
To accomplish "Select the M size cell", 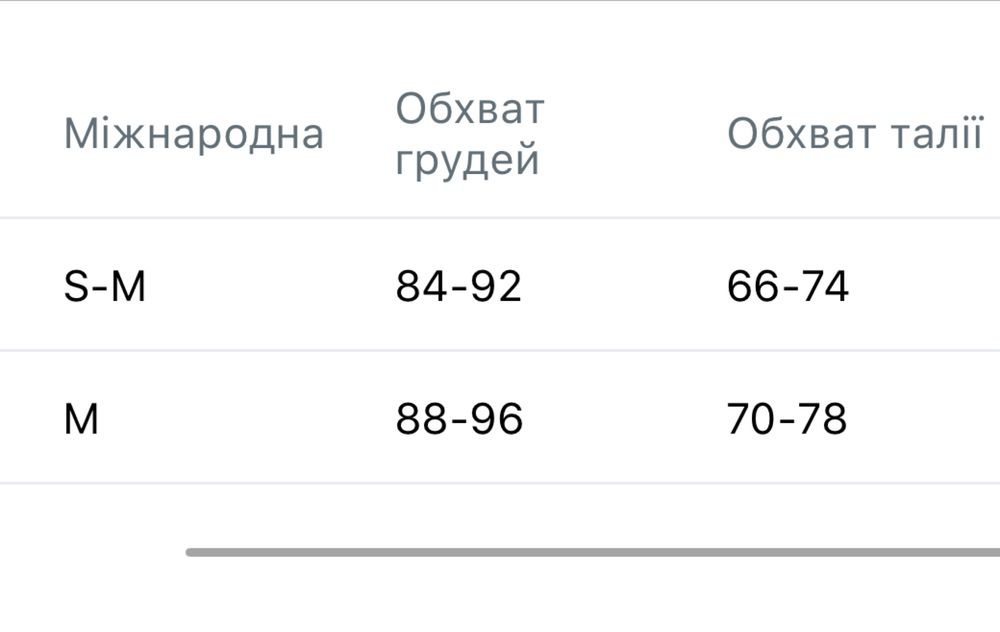I will click(x=82, y=419).
